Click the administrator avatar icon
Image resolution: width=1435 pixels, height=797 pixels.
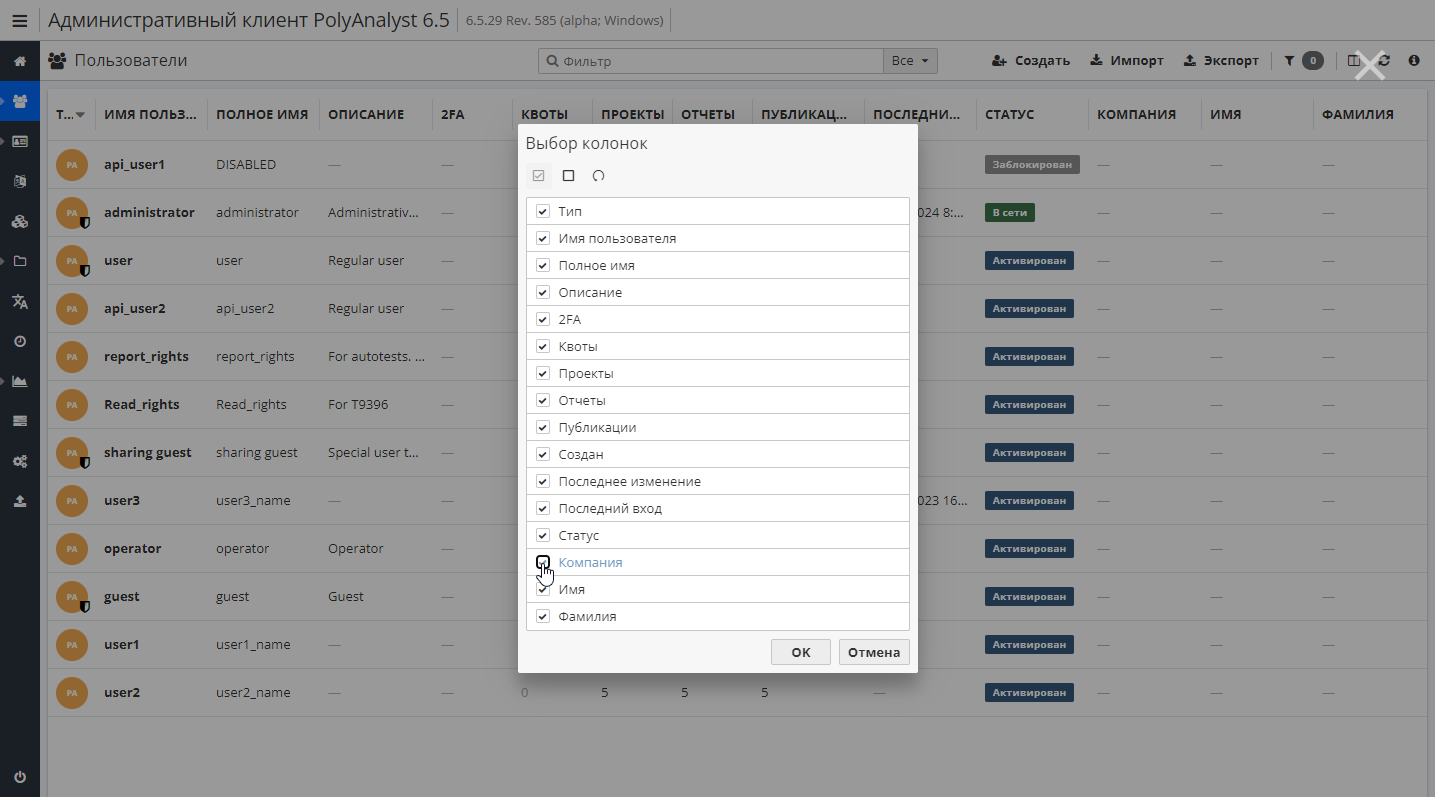72,212
